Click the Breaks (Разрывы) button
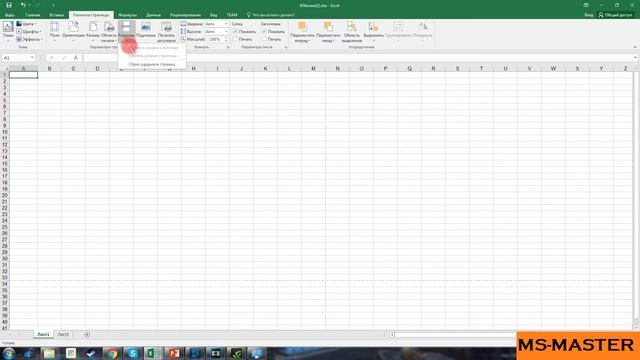This screenshot has height=360, width=640. click(x=127, y=31)
